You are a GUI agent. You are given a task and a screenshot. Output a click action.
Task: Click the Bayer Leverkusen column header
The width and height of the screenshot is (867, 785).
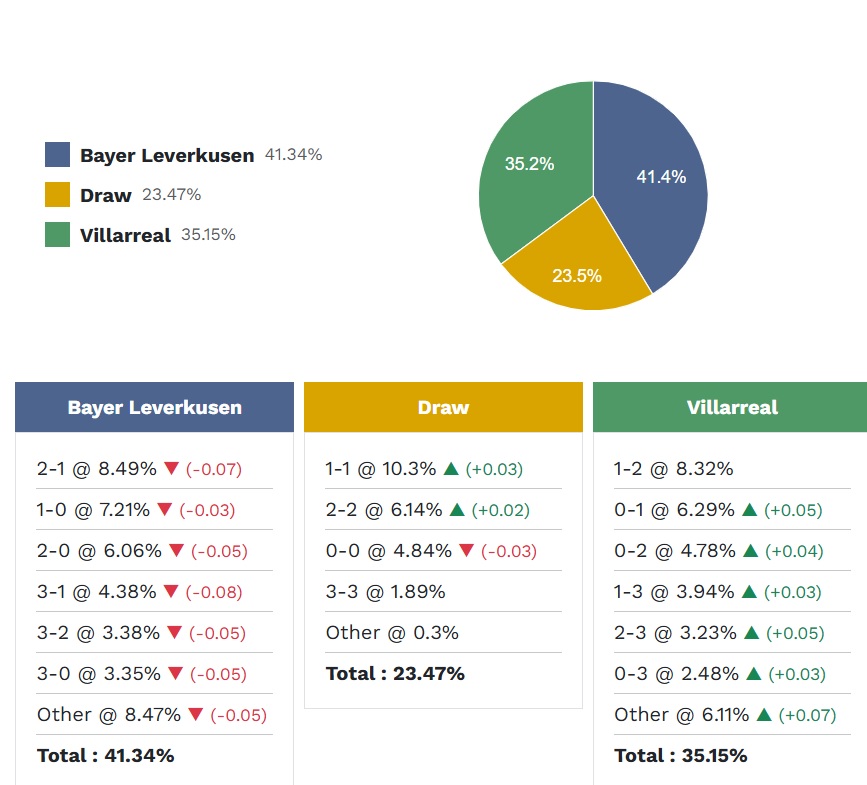click(x=154, y=407)
